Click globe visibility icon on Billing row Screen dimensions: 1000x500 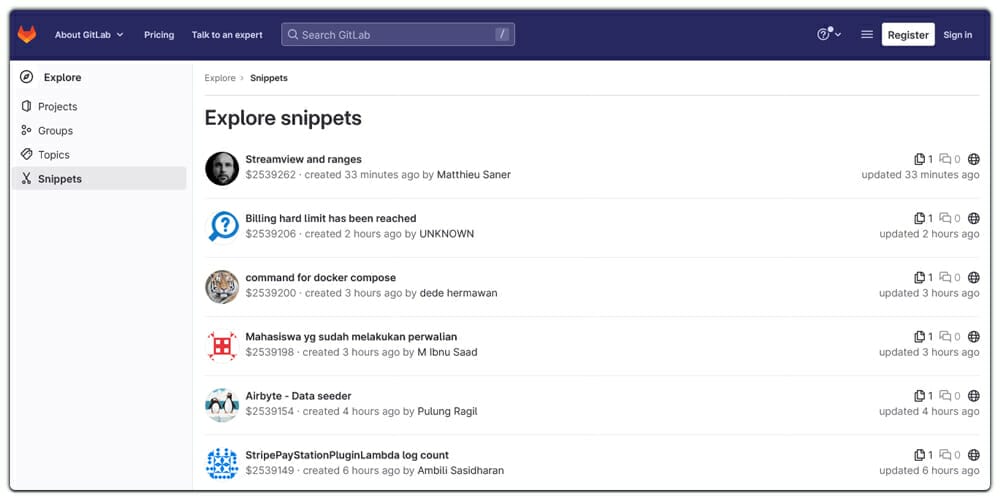click(x=974, y=219)
